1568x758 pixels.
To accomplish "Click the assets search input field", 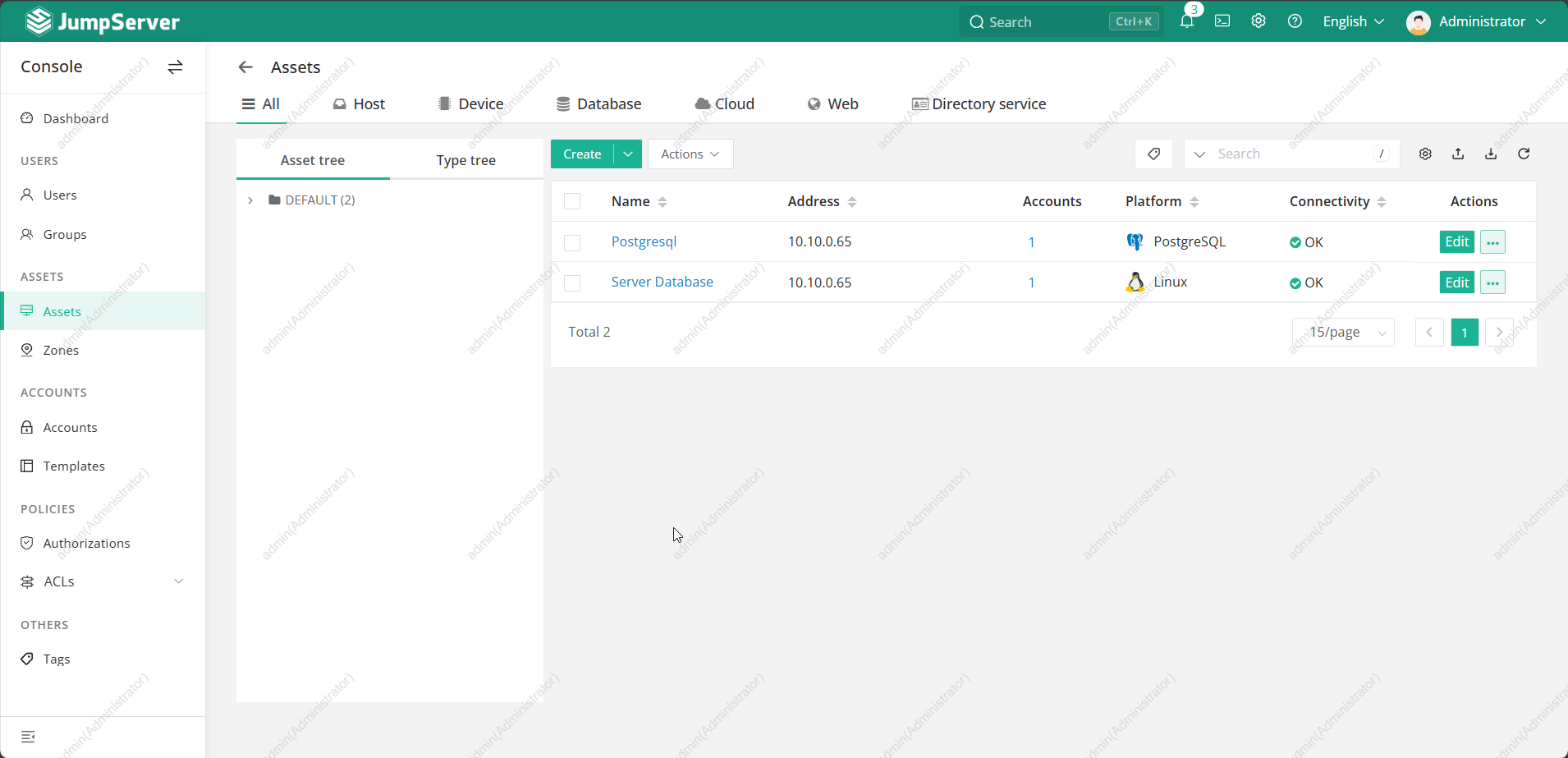I will (1293, 154).
